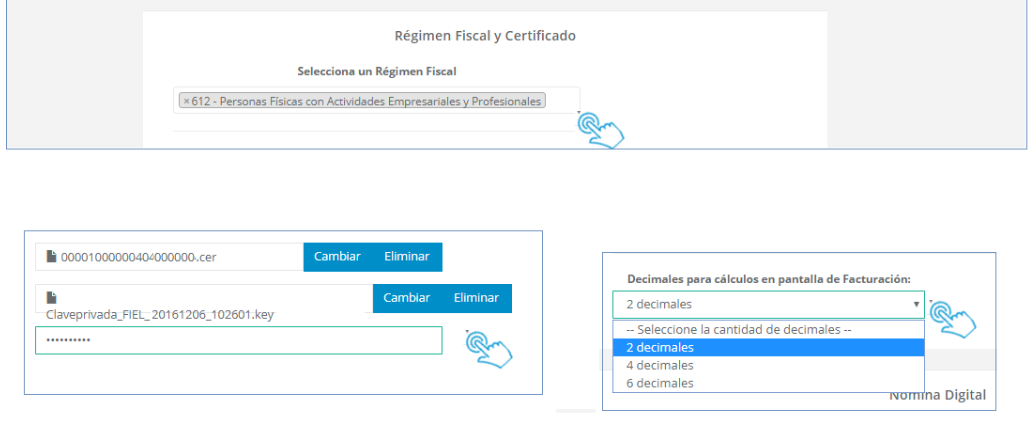
Task: Click the hand pointer icon by Régimen Fiscal field
Action: (x=602, y=130)
